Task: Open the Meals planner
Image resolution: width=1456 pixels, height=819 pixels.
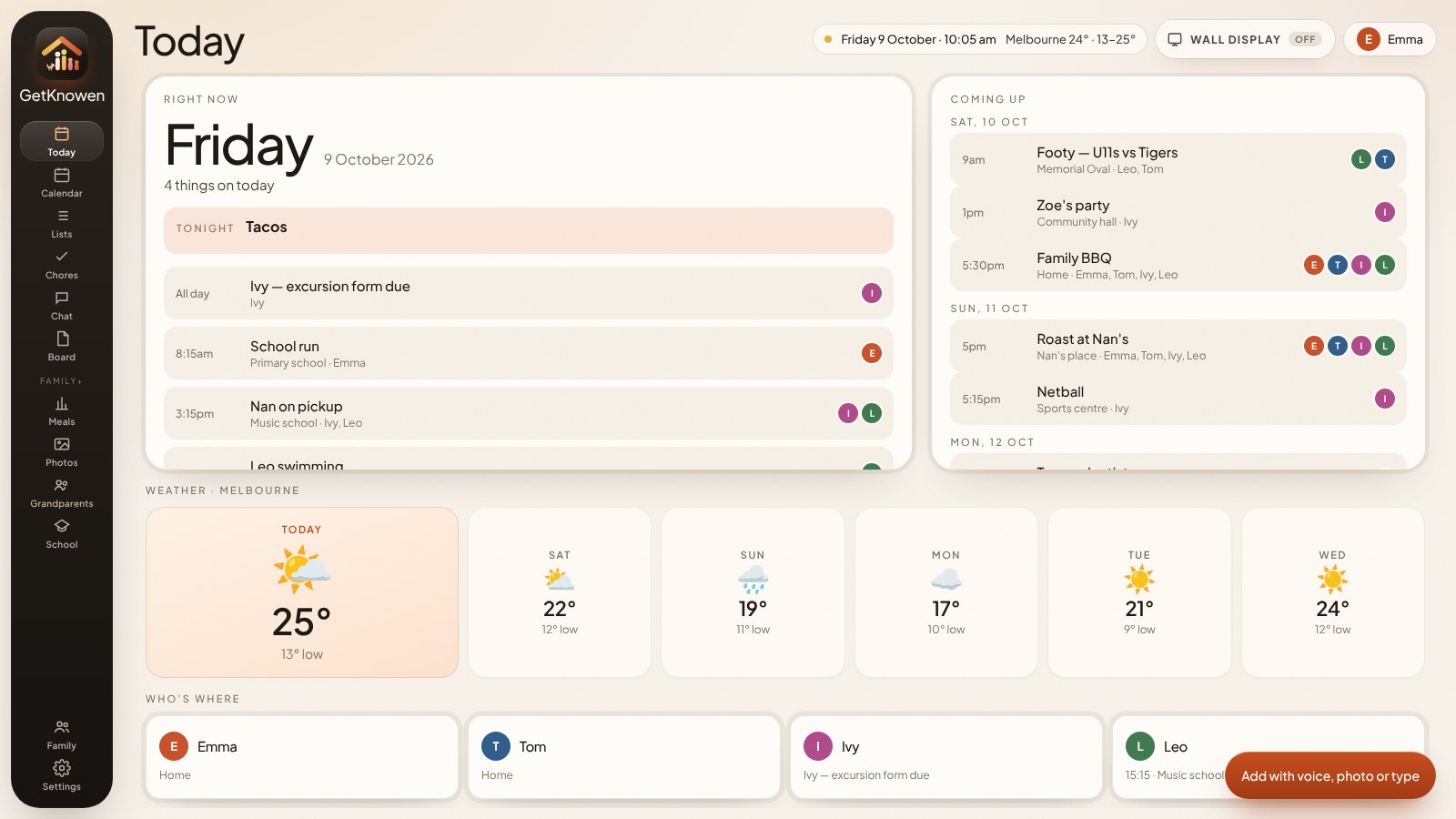Action: pyautogui.click(x=62, y=410)
